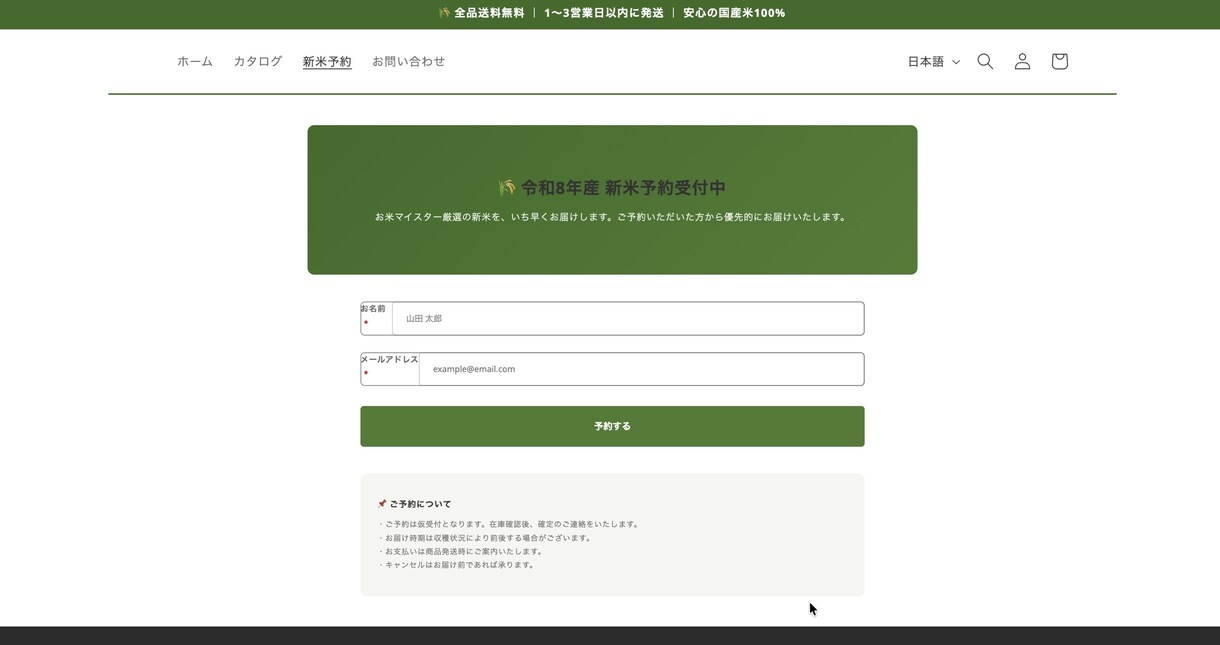This screenshot has height=645, width=1220.
Task: Select the 新米予約 menu item
Action: tap(327, 61)
